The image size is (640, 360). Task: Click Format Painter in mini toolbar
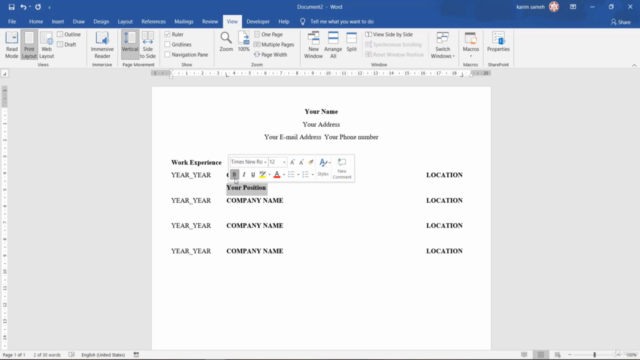pos(311,162)
